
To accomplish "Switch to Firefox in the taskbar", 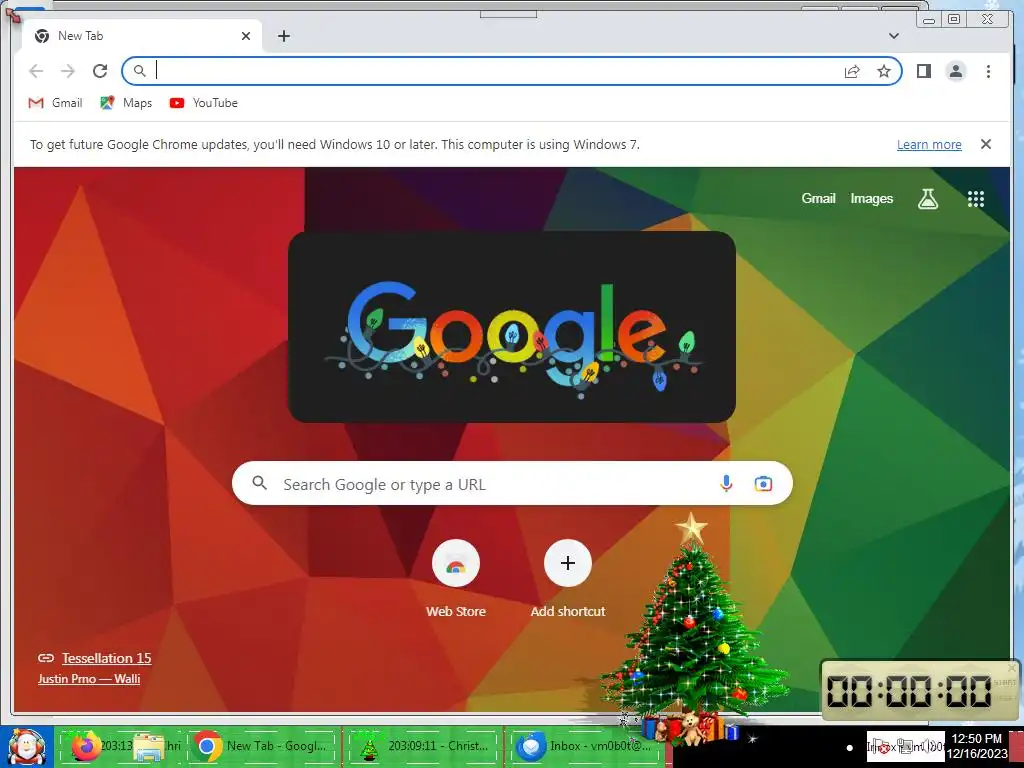I will (86, 746).
